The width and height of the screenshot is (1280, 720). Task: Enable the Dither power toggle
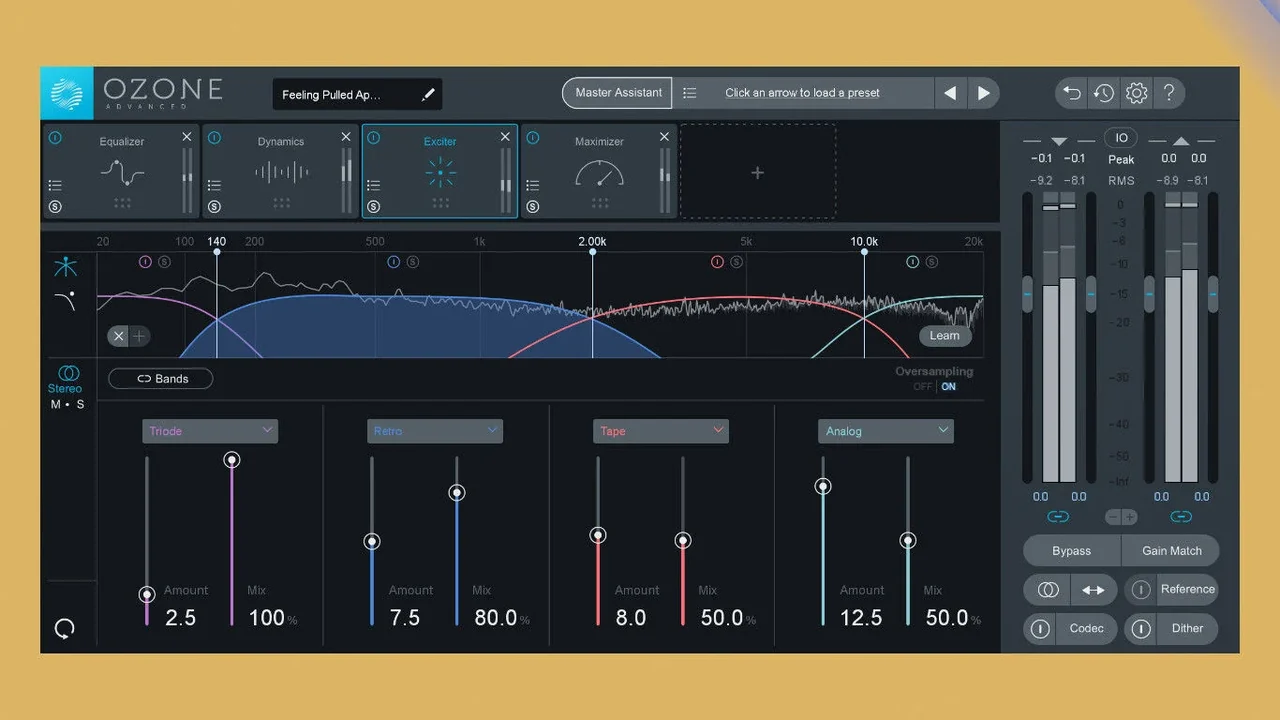click(x=1140, y=629)
